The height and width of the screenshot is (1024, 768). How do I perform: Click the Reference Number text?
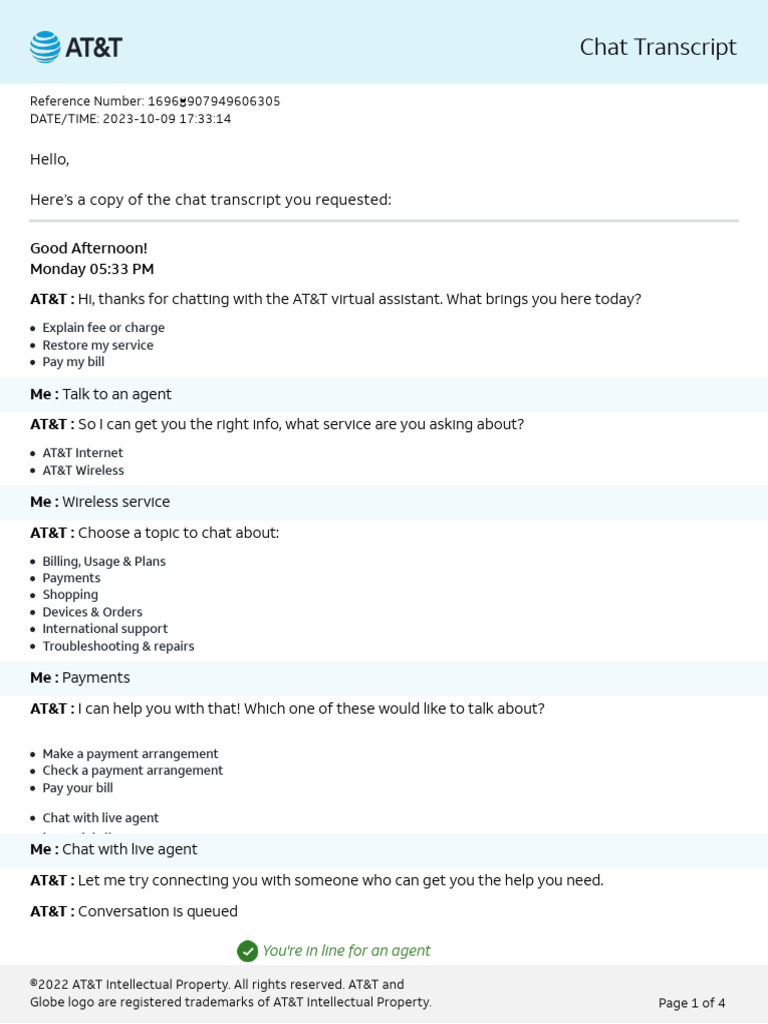click(x=155, y=101)
